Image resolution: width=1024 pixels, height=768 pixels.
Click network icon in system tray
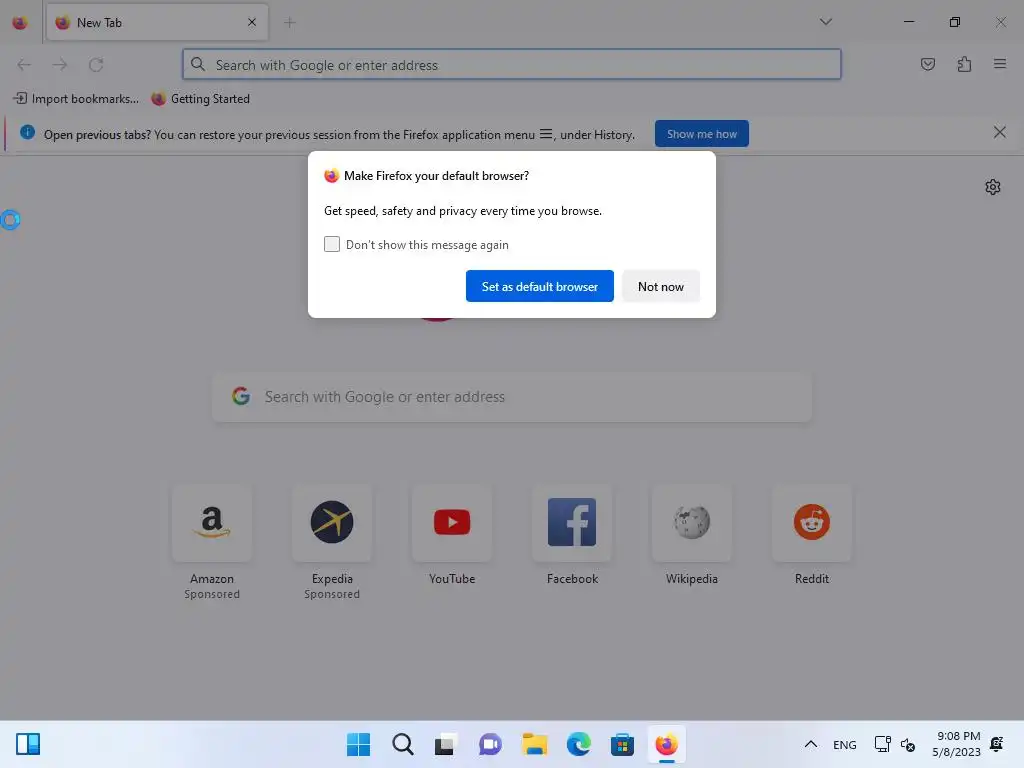(882, 744)
